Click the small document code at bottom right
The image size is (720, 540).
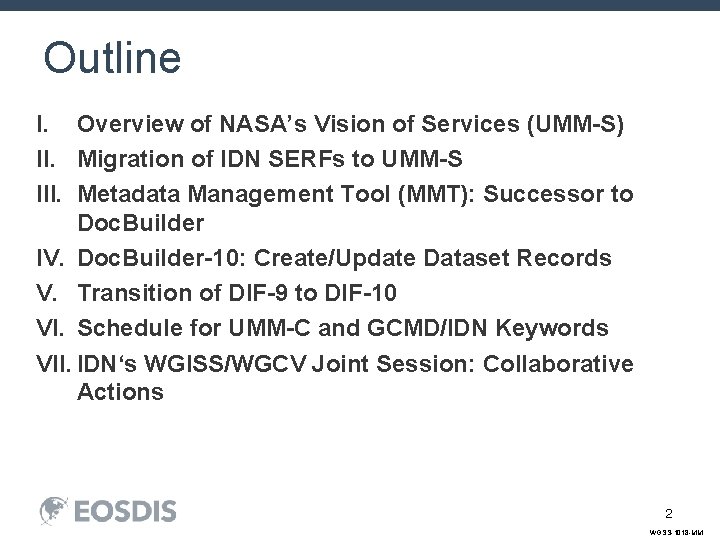(x=676, y=532)
